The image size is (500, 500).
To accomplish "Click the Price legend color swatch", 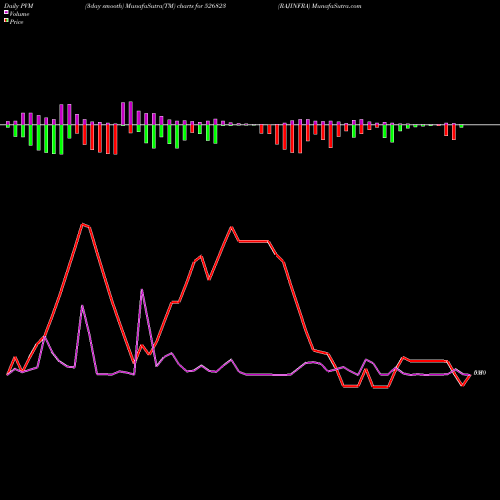I will point(6,21).
